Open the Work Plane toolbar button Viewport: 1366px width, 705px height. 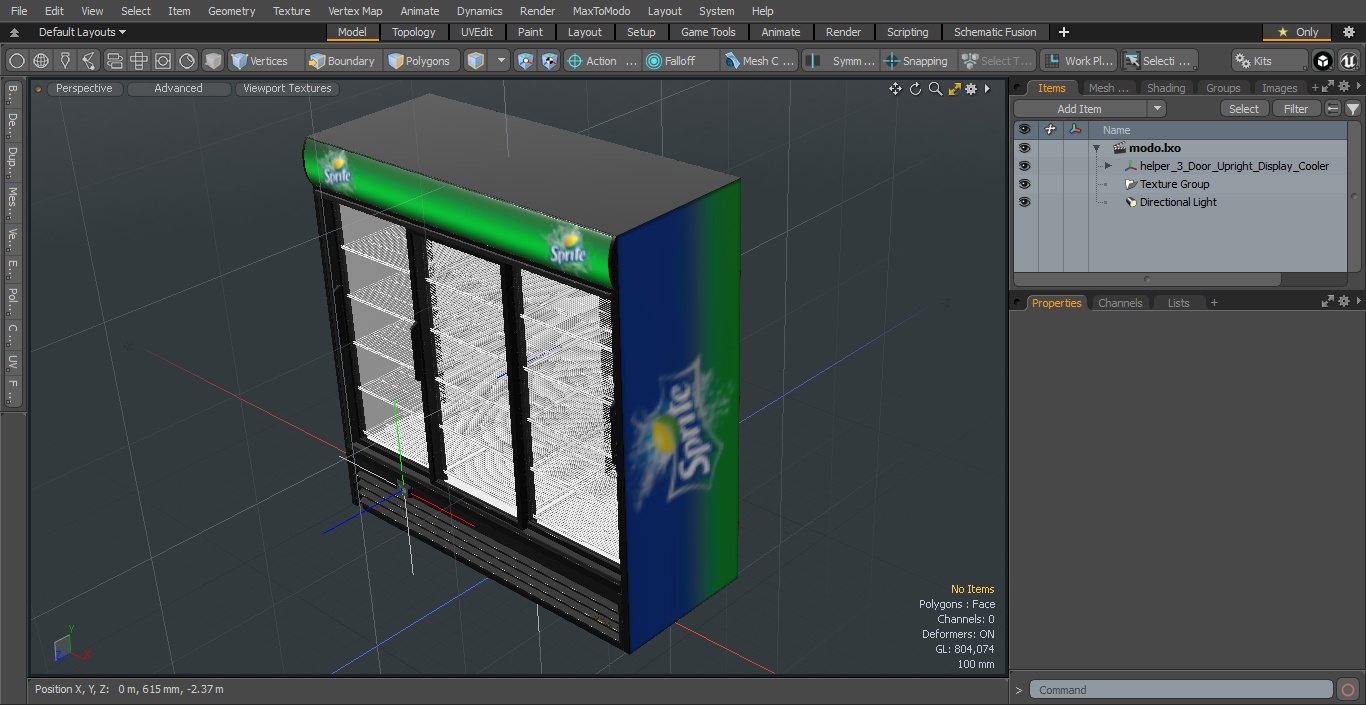[x=1078, y=61]
